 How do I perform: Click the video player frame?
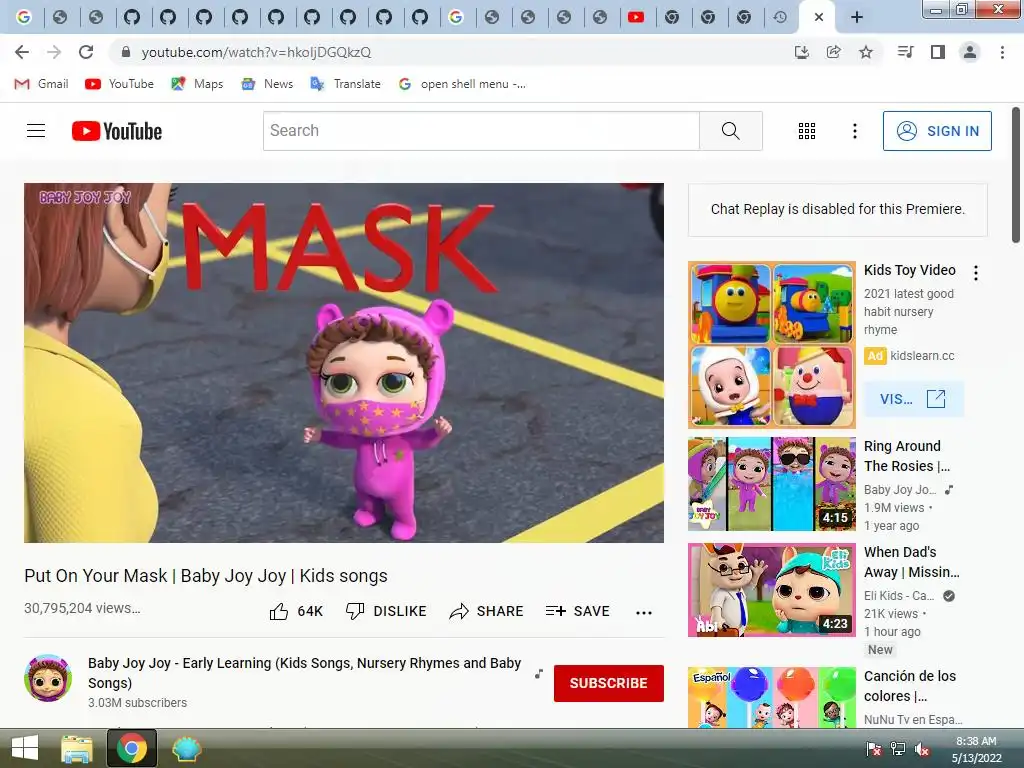point(344,362)
